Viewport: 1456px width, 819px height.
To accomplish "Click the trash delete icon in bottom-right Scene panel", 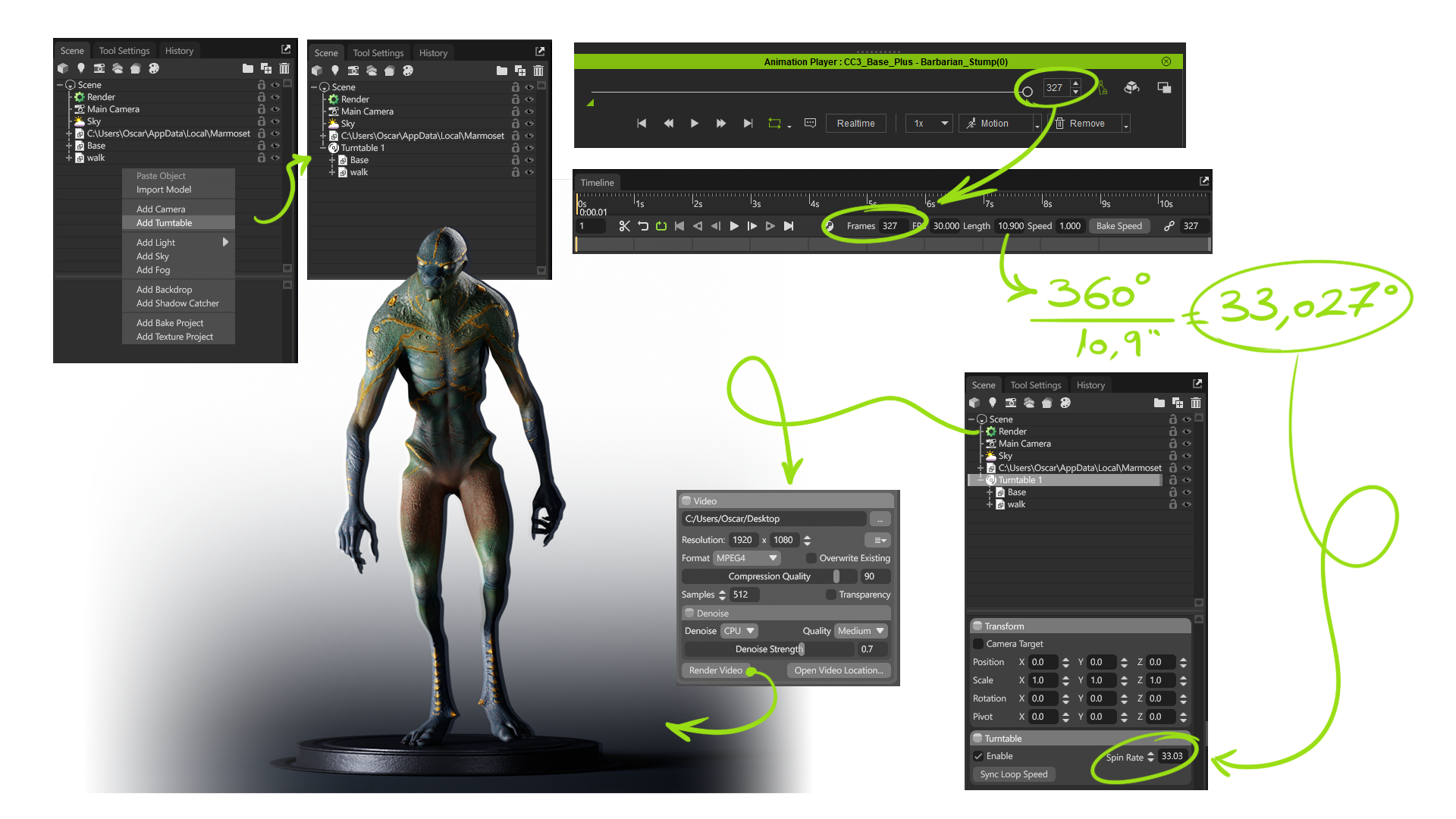I will (x=1196, y=403).
